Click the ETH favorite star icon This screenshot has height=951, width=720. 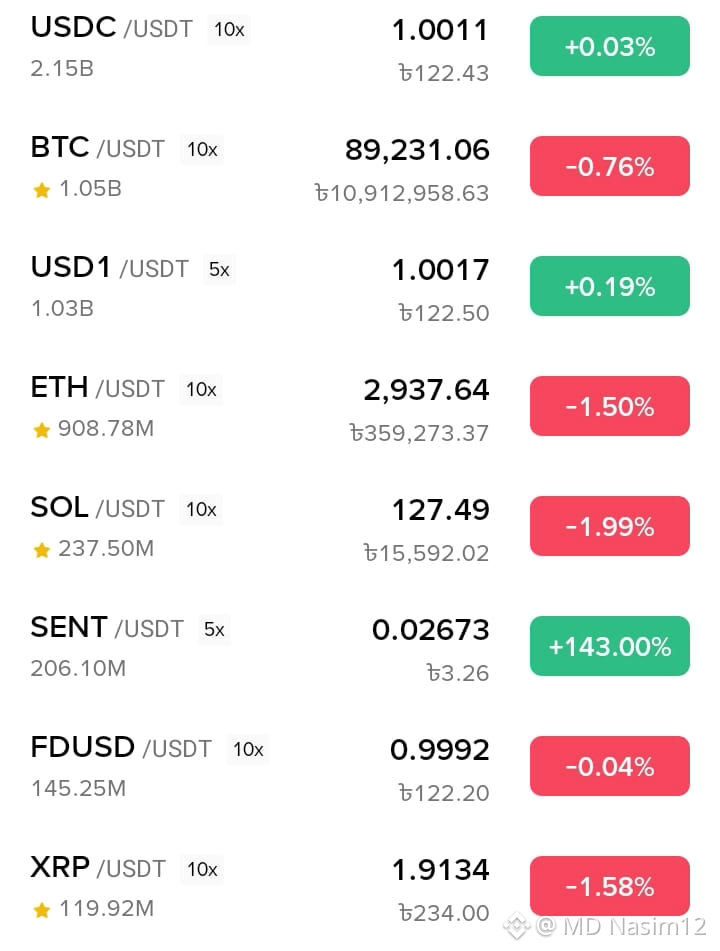42,430
